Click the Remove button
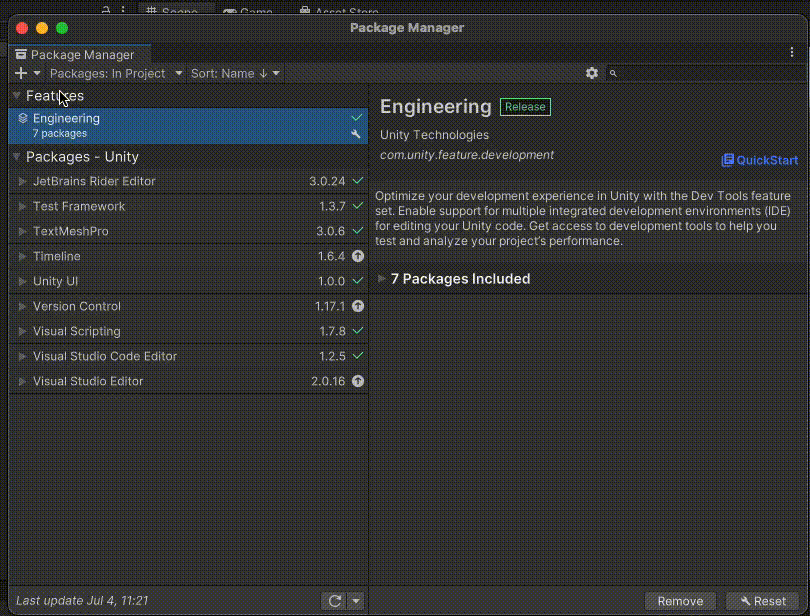Screen dimensions: 810x616 (x=680, y=601)
